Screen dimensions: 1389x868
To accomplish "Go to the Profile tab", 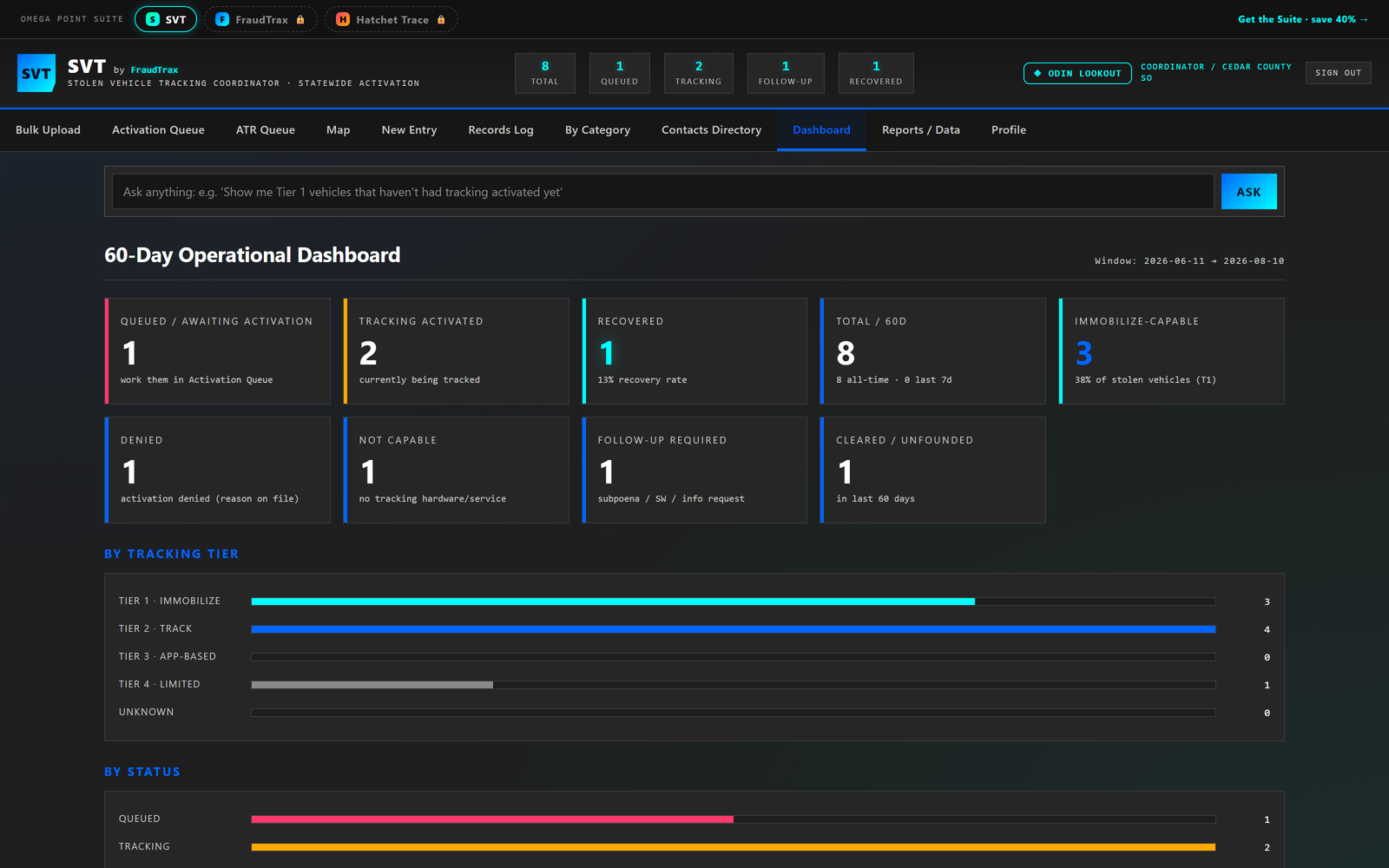I will [1009, 130].
